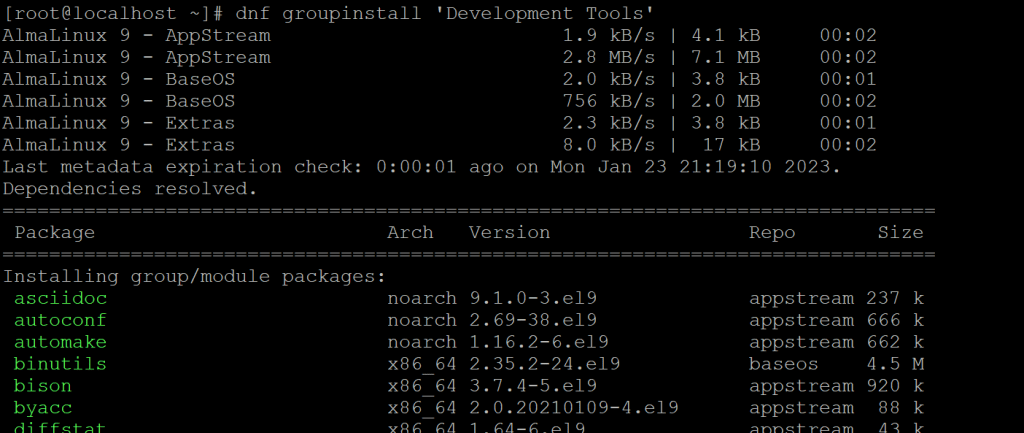The width and height of the screenshot is (1024, 433).
Task: Click the Size column header
Action: [x=900, y=233]
